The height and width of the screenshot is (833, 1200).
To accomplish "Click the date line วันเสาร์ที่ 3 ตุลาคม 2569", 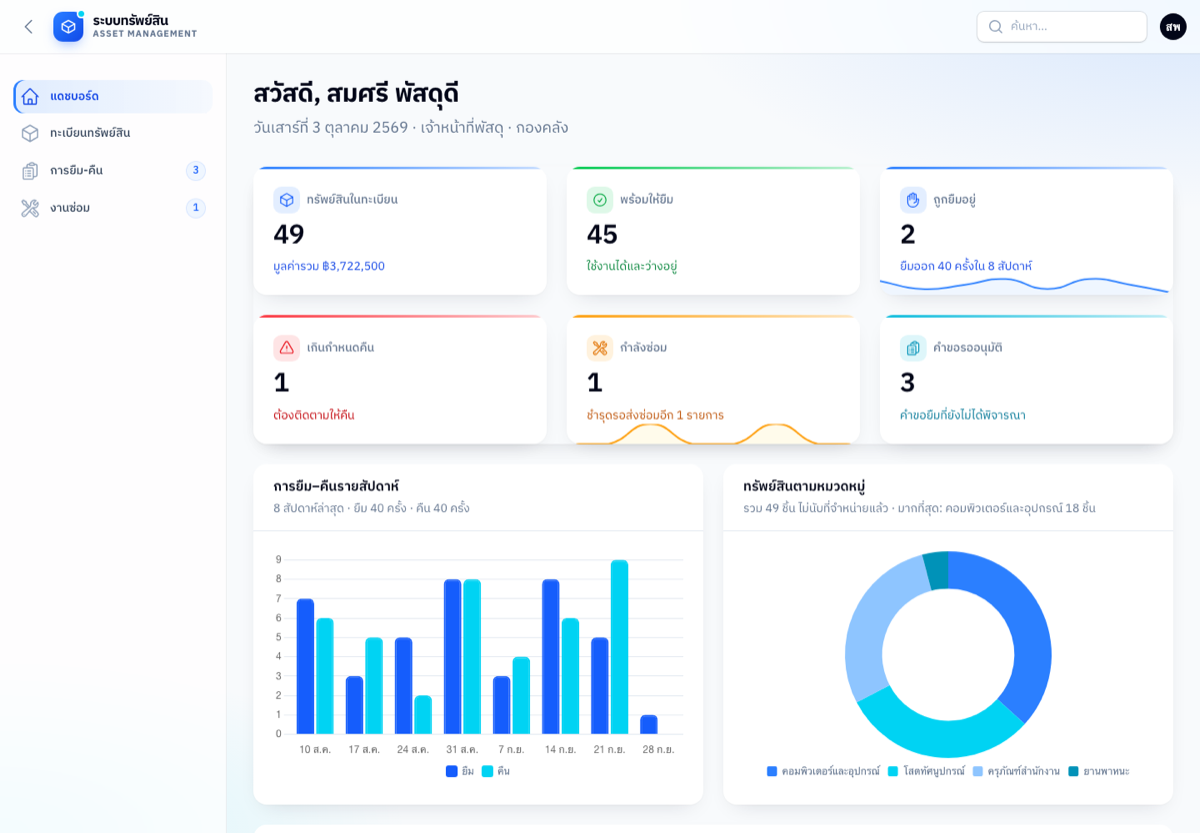I will [331, 128].
